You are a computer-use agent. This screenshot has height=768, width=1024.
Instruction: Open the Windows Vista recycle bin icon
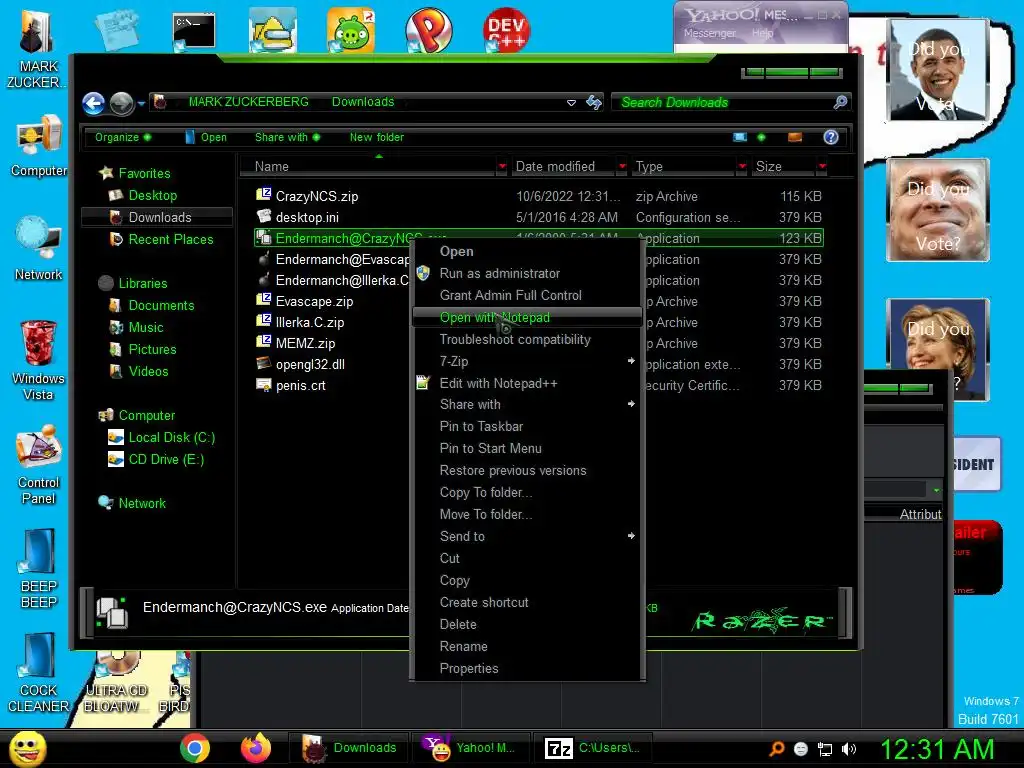[38, 360]
